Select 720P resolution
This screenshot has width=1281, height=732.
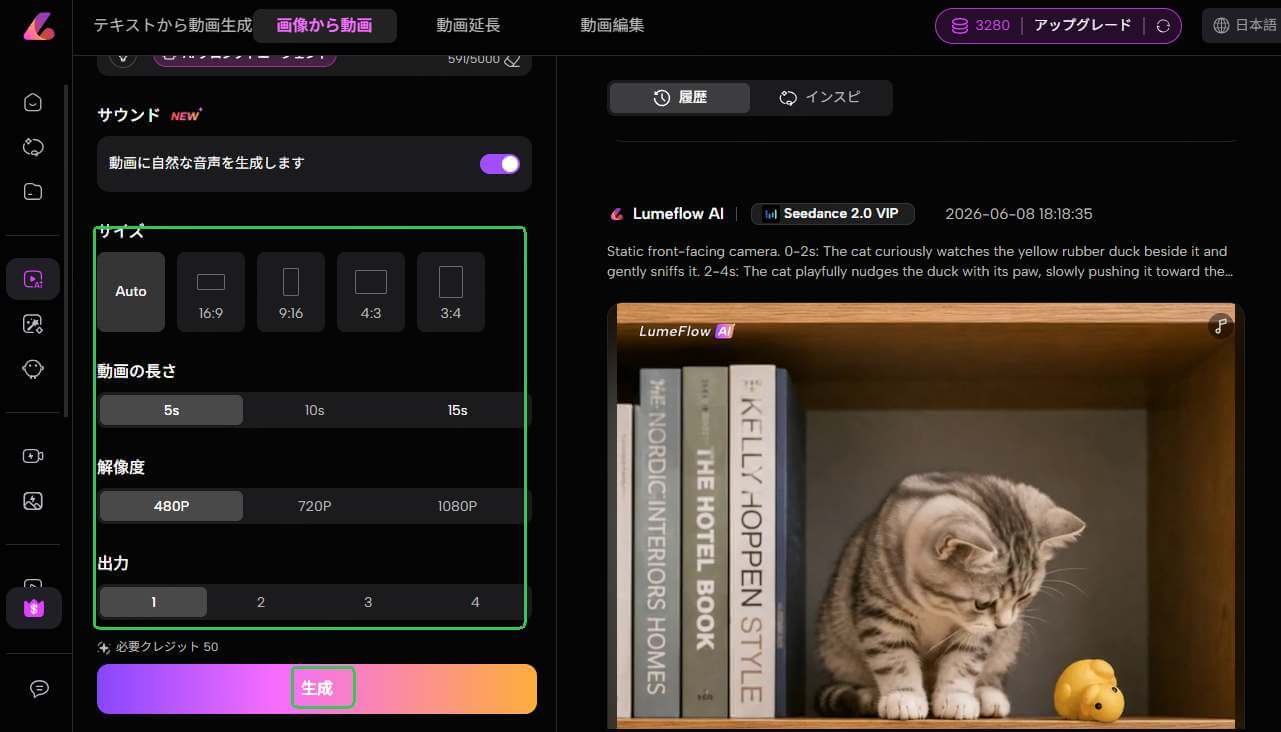point(314,506)
